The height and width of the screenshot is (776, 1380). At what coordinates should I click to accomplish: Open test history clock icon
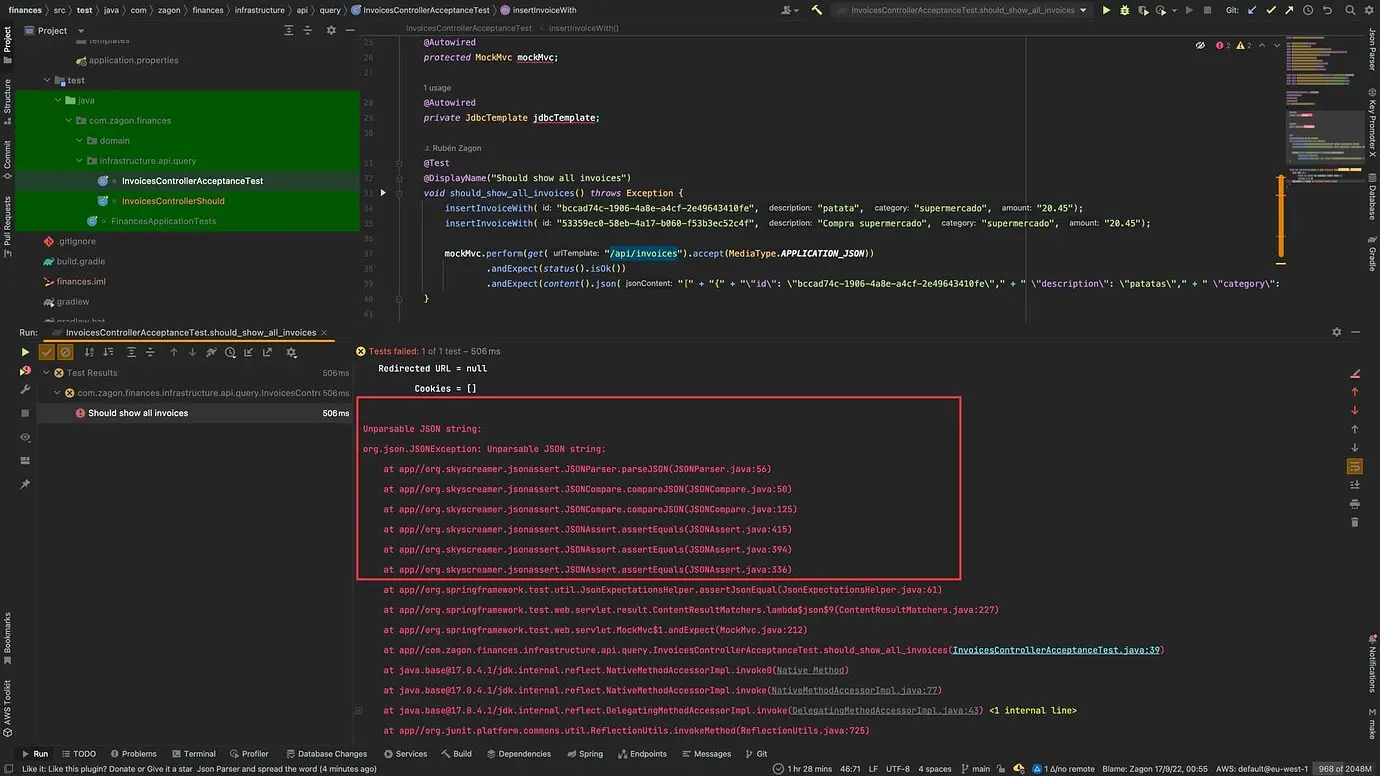pyautogui.click(x=230, y=352)
